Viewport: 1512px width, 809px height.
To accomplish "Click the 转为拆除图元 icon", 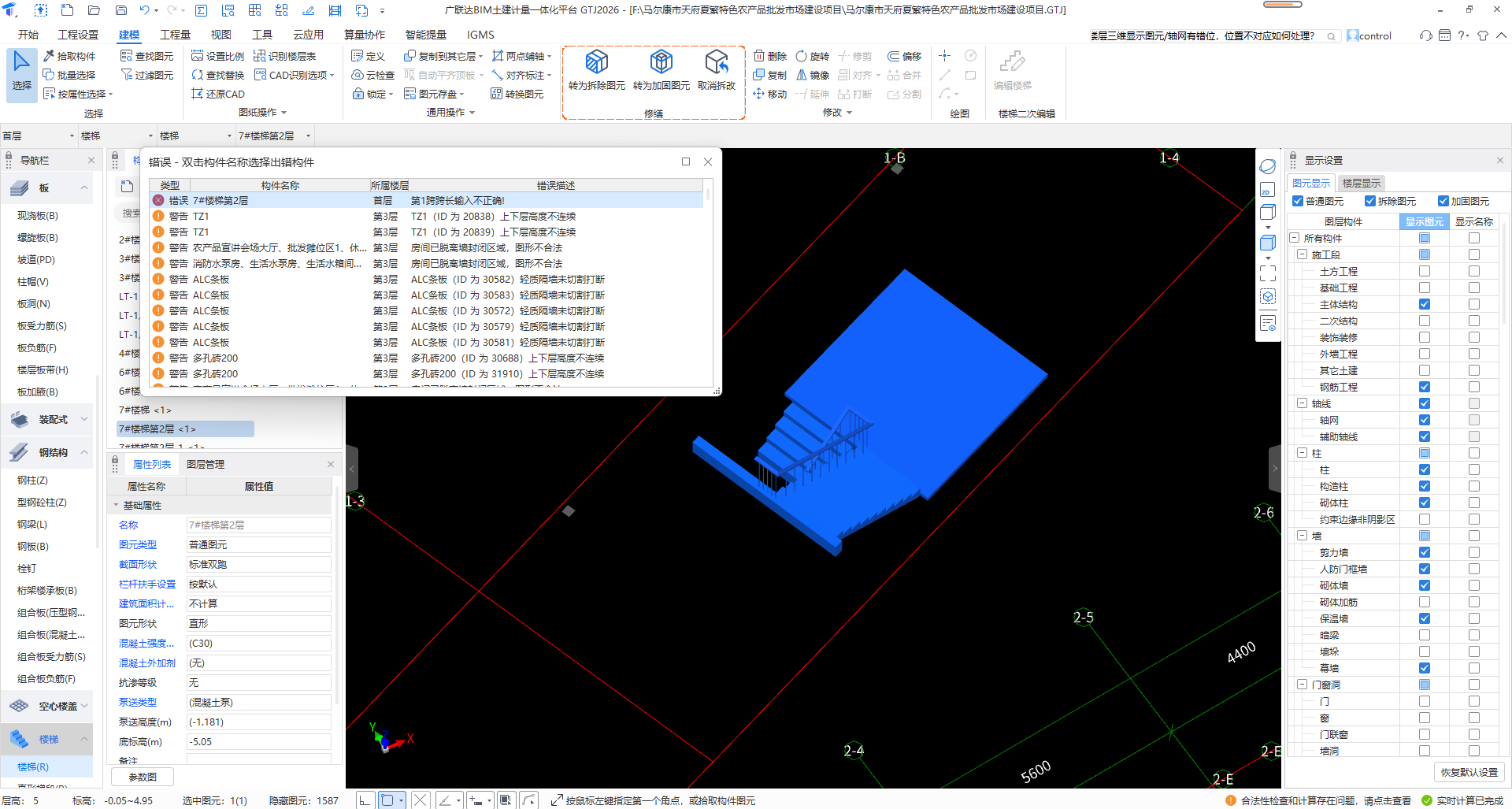I will [596, 62].
